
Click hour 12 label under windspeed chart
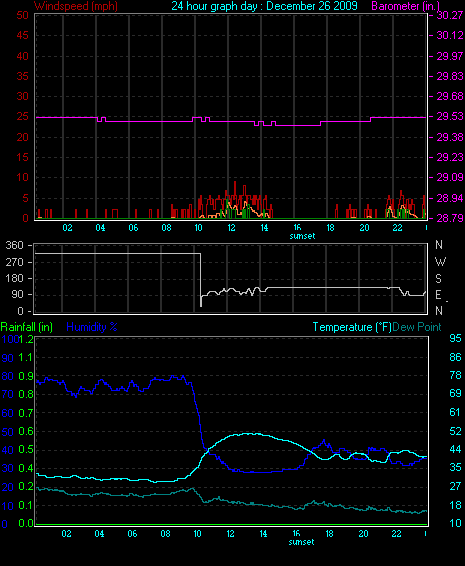click(231, 228)
